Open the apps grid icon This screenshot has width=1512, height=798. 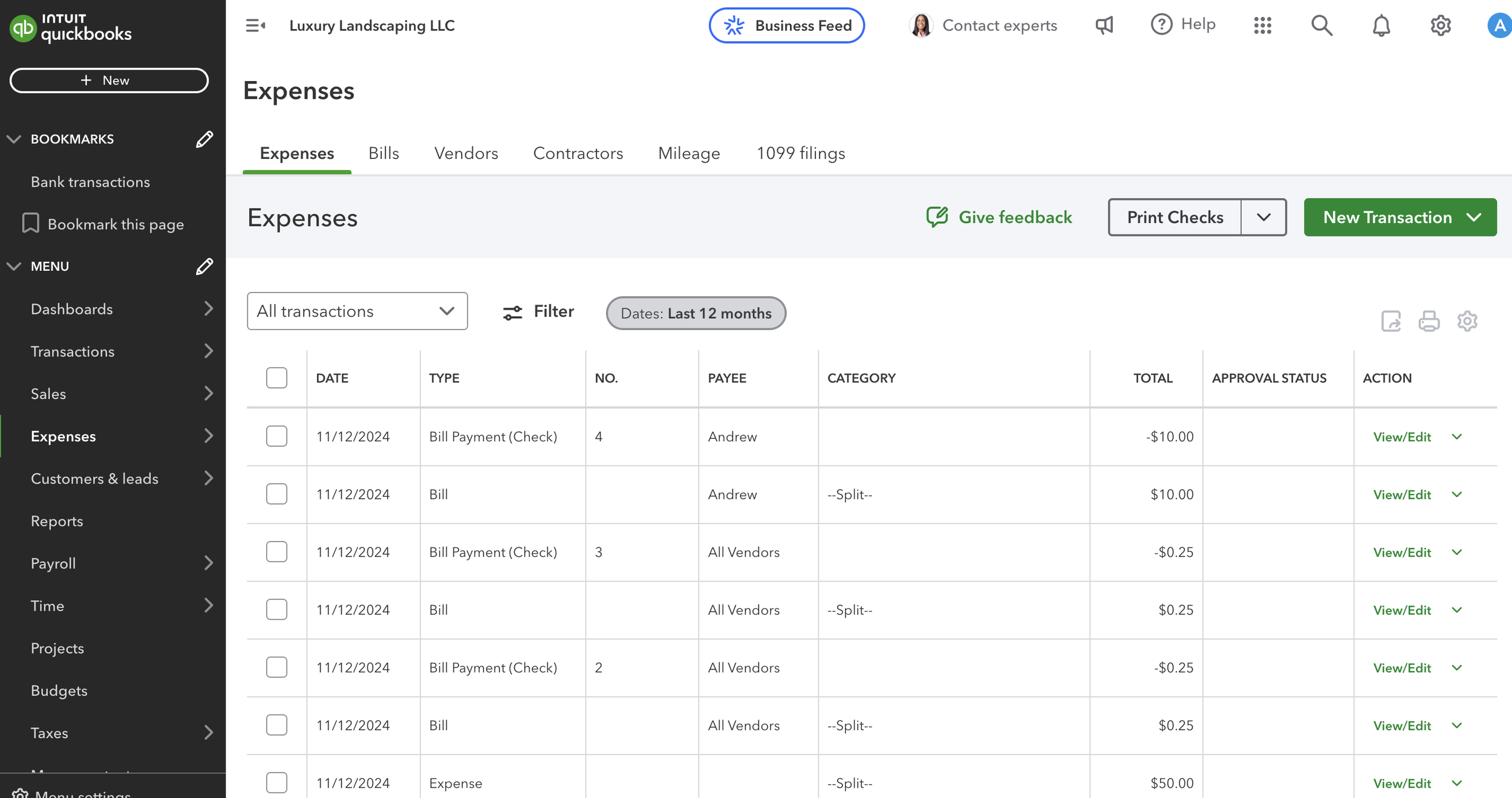pyautogui.click(x=1262, y=25)
